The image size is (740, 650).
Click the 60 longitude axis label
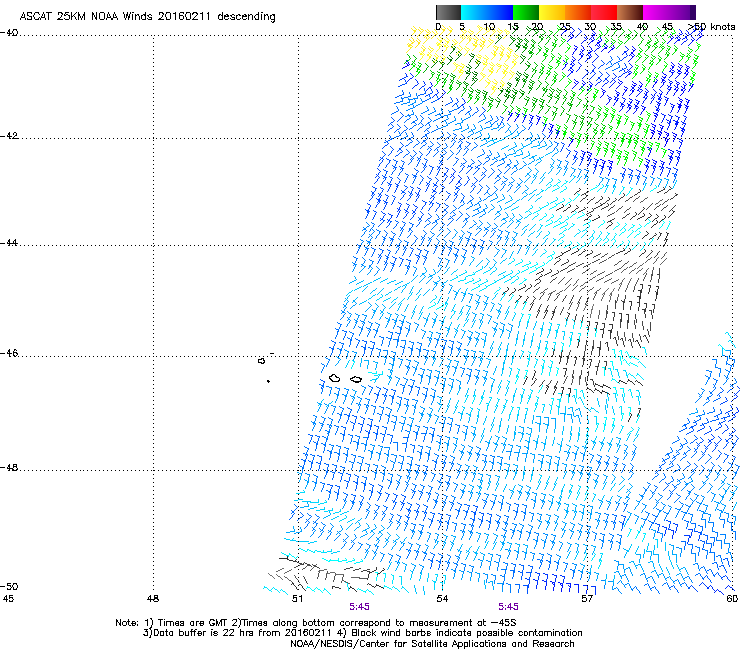pyautogui.click(x=732, y=599)
